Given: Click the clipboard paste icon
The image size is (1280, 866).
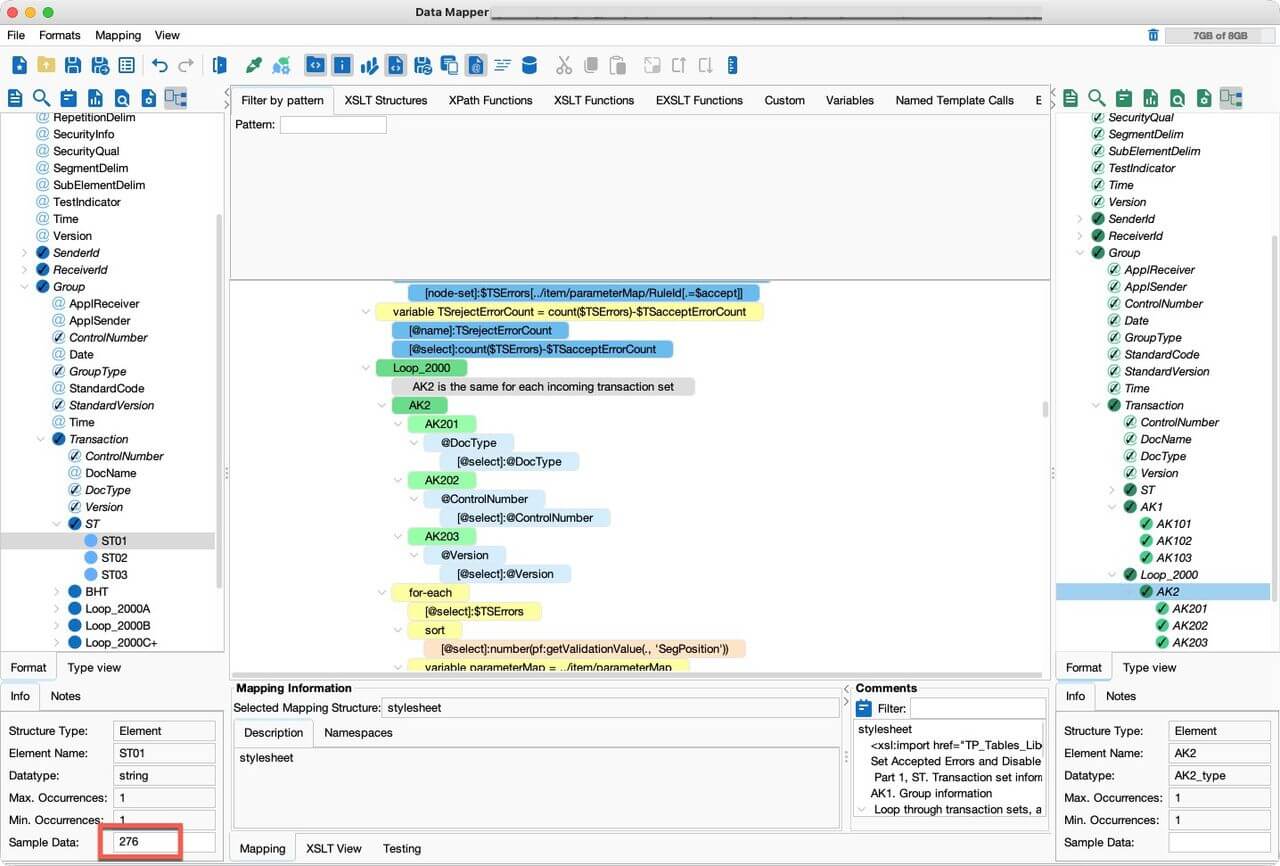Looking at the screenshot, I should click(617, 66).
